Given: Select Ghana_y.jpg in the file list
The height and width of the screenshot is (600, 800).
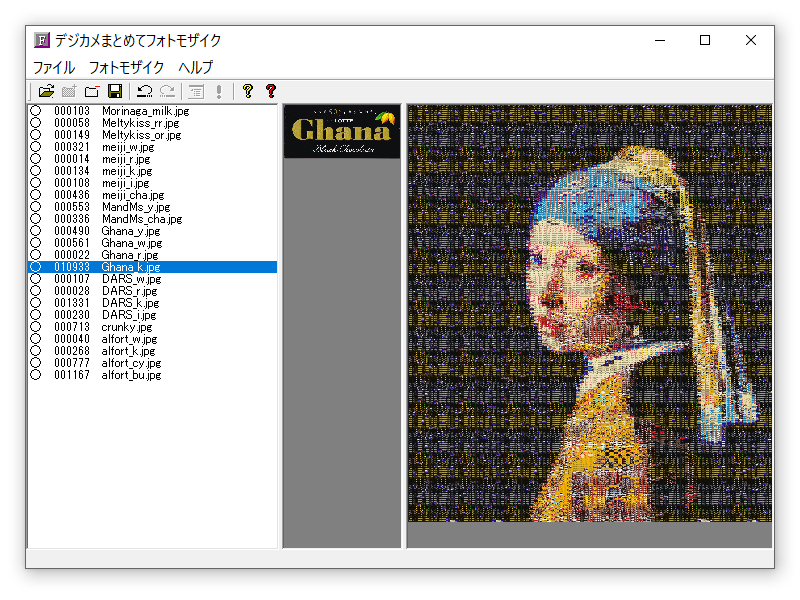Looking at the screenshot, I should pos(131,231).
